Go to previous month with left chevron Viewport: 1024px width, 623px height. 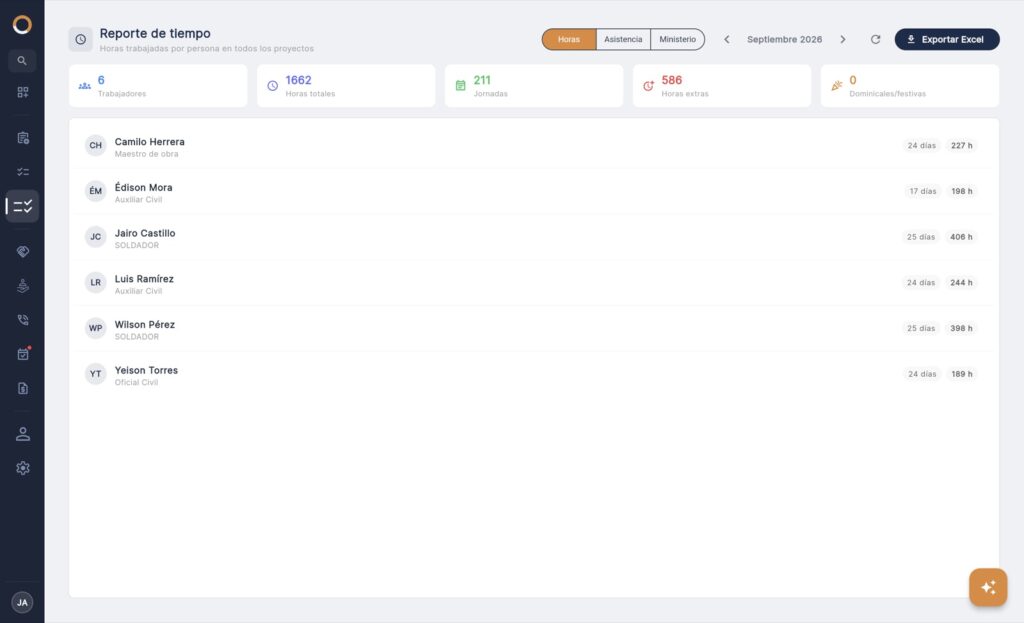(x=726, y=39)
